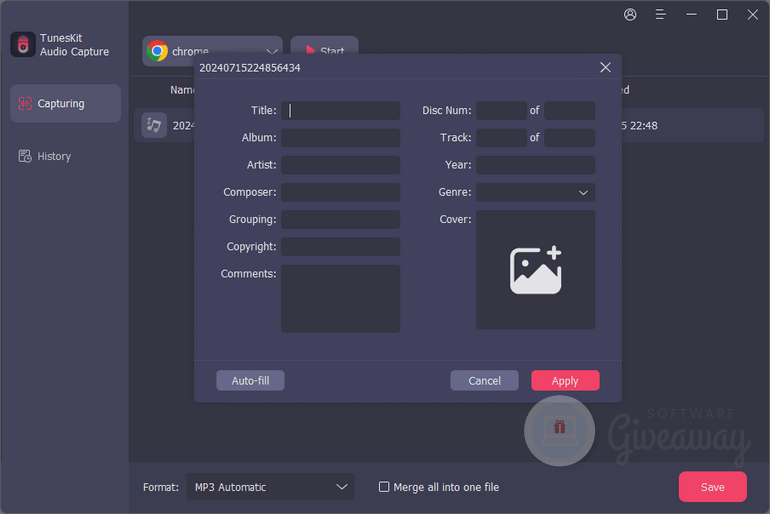770x514 pixels.
Task: Expand the chrome source program dropdown
Action: [x=272, y=51]
